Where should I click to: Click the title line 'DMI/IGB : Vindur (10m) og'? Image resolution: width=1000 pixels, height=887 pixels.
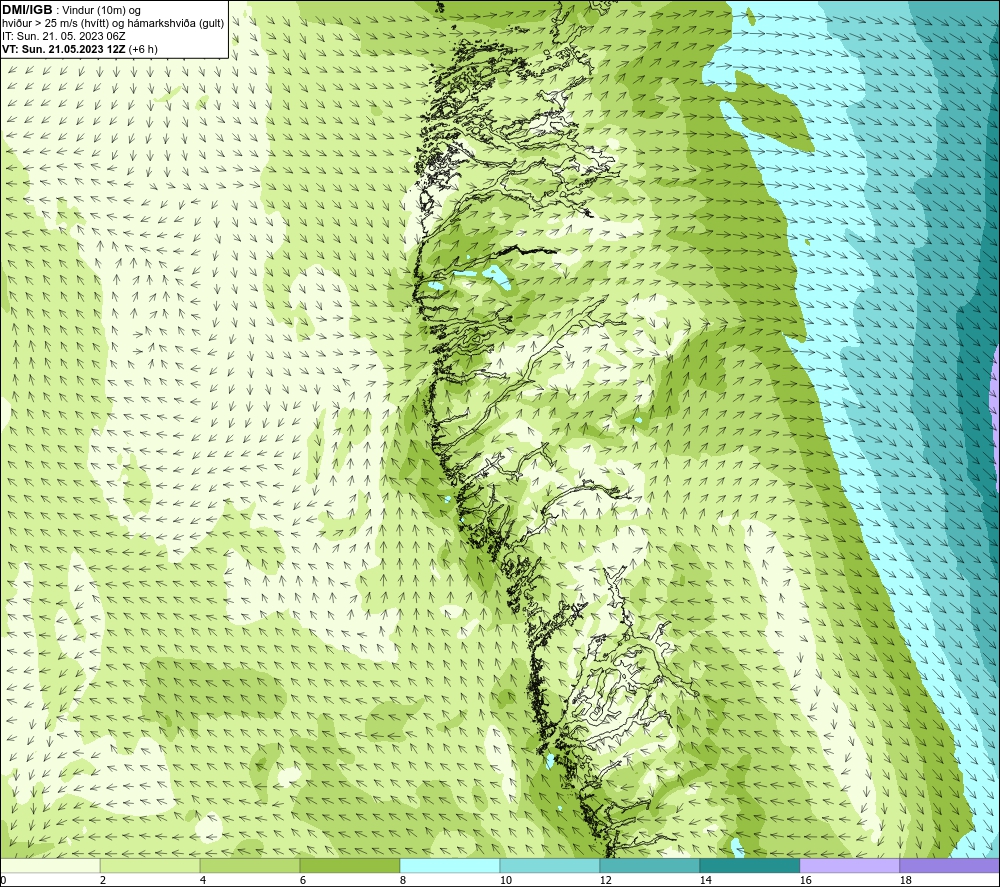point(72,10)
